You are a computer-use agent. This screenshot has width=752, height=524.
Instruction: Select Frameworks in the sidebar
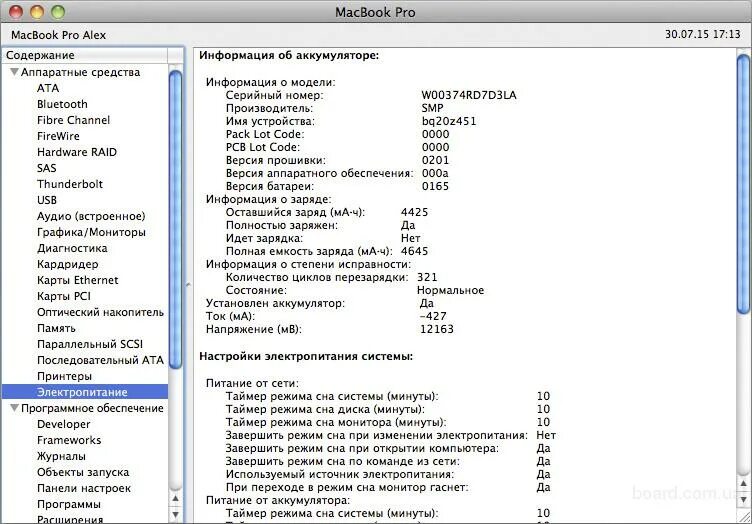[69, 440]
